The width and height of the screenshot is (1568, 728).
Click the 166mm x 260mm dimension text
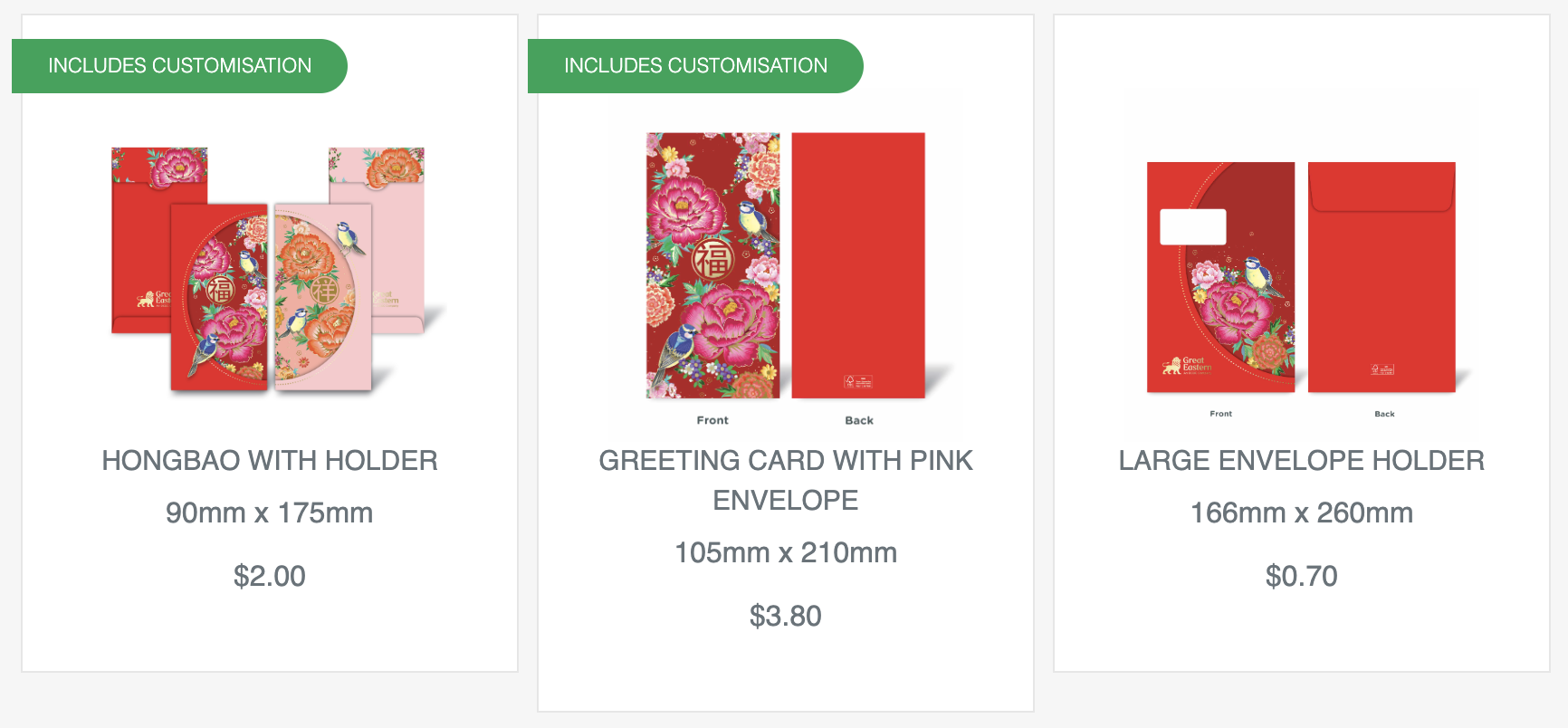click(1301, 513)
